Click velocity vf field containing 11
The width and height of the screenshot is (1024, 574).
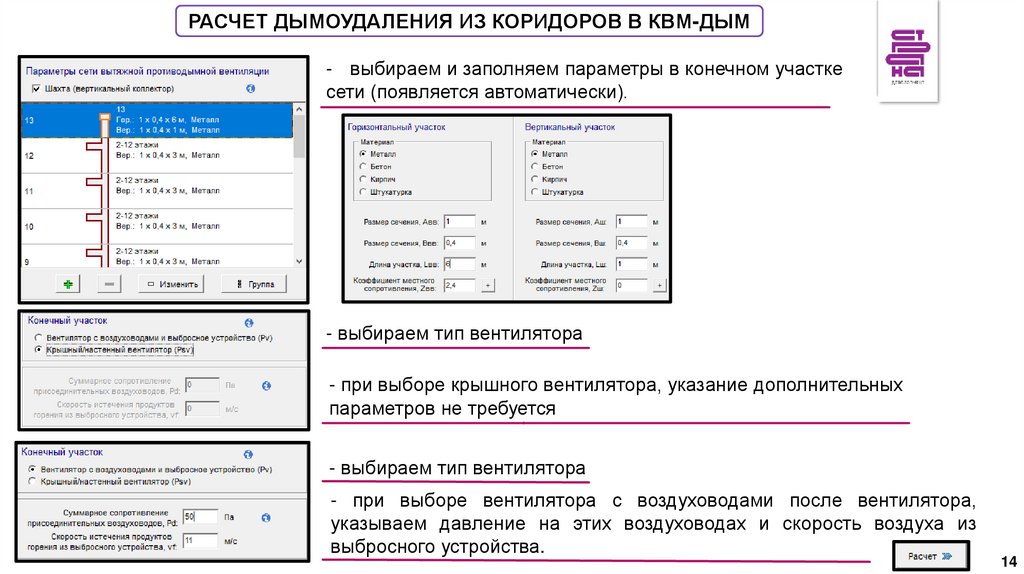coord(200,541)
